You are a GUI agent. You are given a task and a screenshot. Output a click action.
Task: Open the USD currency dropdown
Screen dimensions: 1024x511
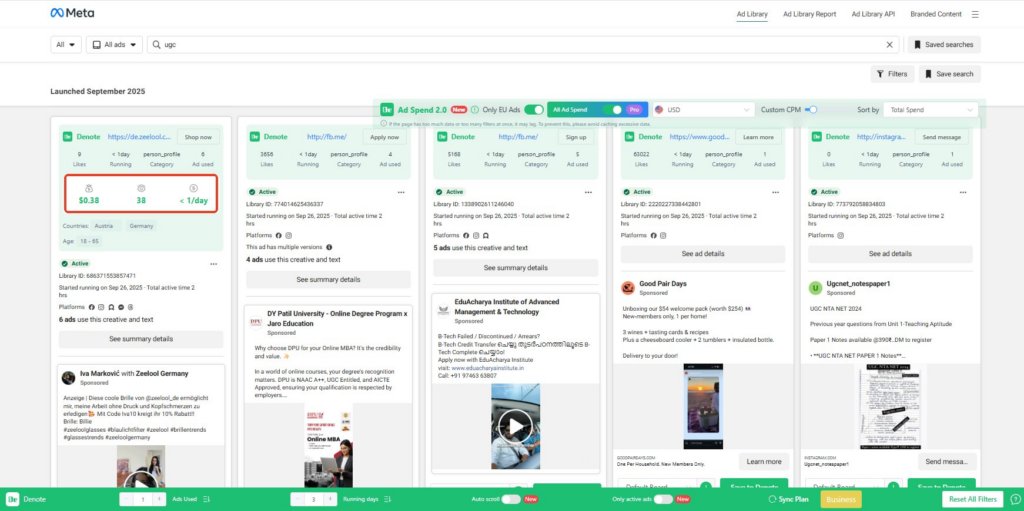tap(700, 110)
